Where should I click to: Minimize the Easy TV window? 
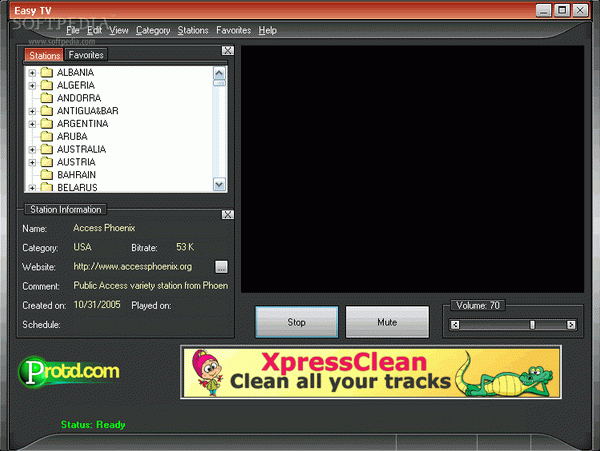coord(543,10)
